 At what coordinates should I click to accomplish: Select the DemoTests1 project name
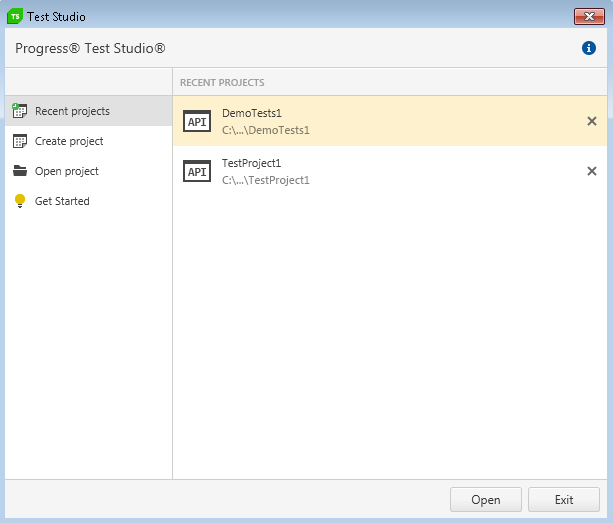click(x=252, y=113)
